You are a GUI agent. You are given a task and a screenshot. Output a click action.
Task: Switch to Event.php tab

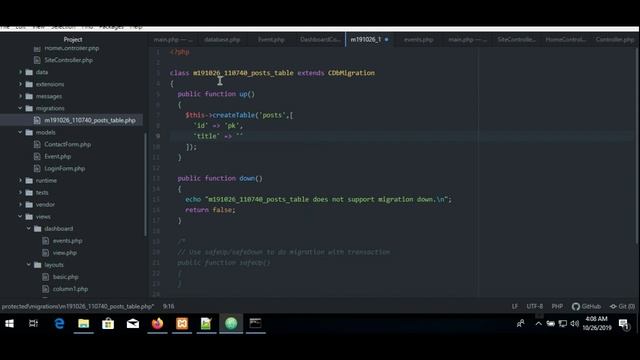point(271,40)
